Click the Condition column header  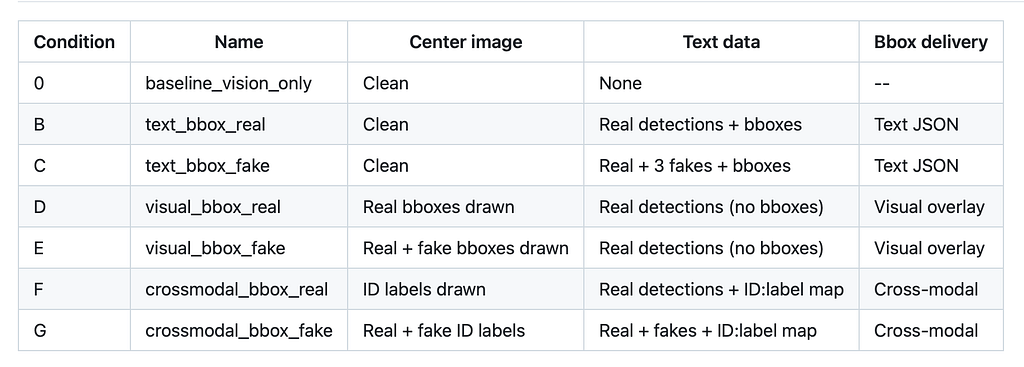coord(74,42)
